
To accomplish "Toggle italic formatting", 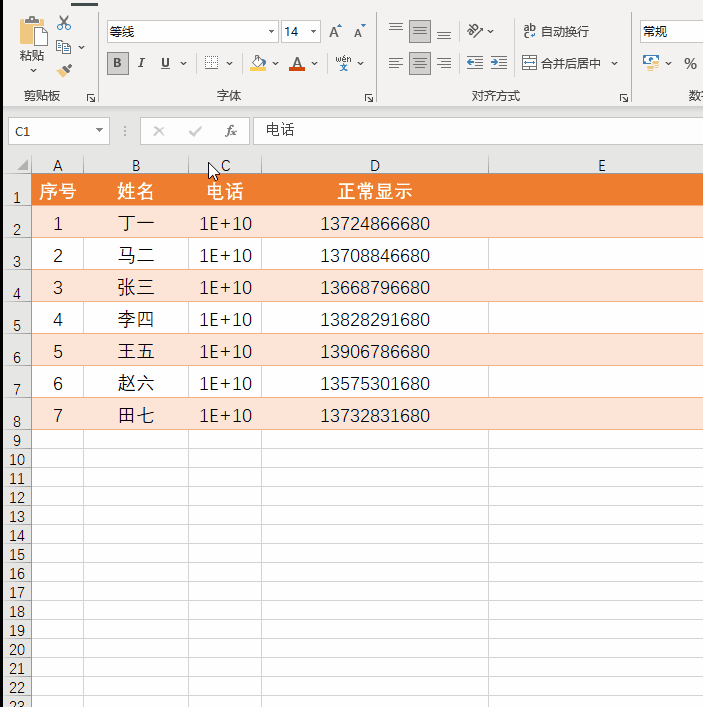I will tap(141, 63).
